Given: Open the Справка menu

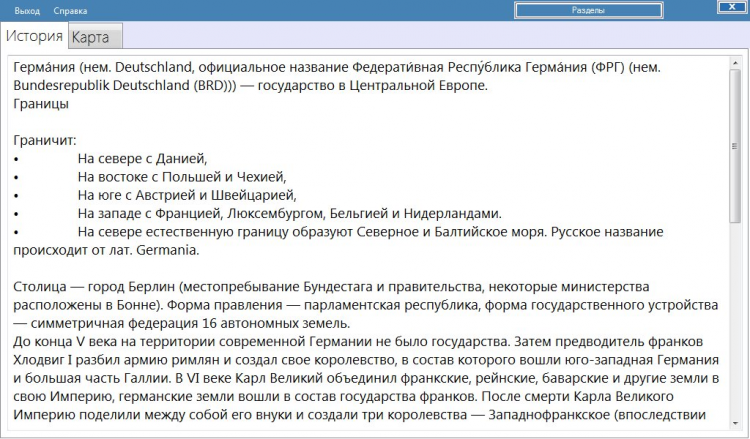Looking at the screenshot, I should tap(70, 11).
